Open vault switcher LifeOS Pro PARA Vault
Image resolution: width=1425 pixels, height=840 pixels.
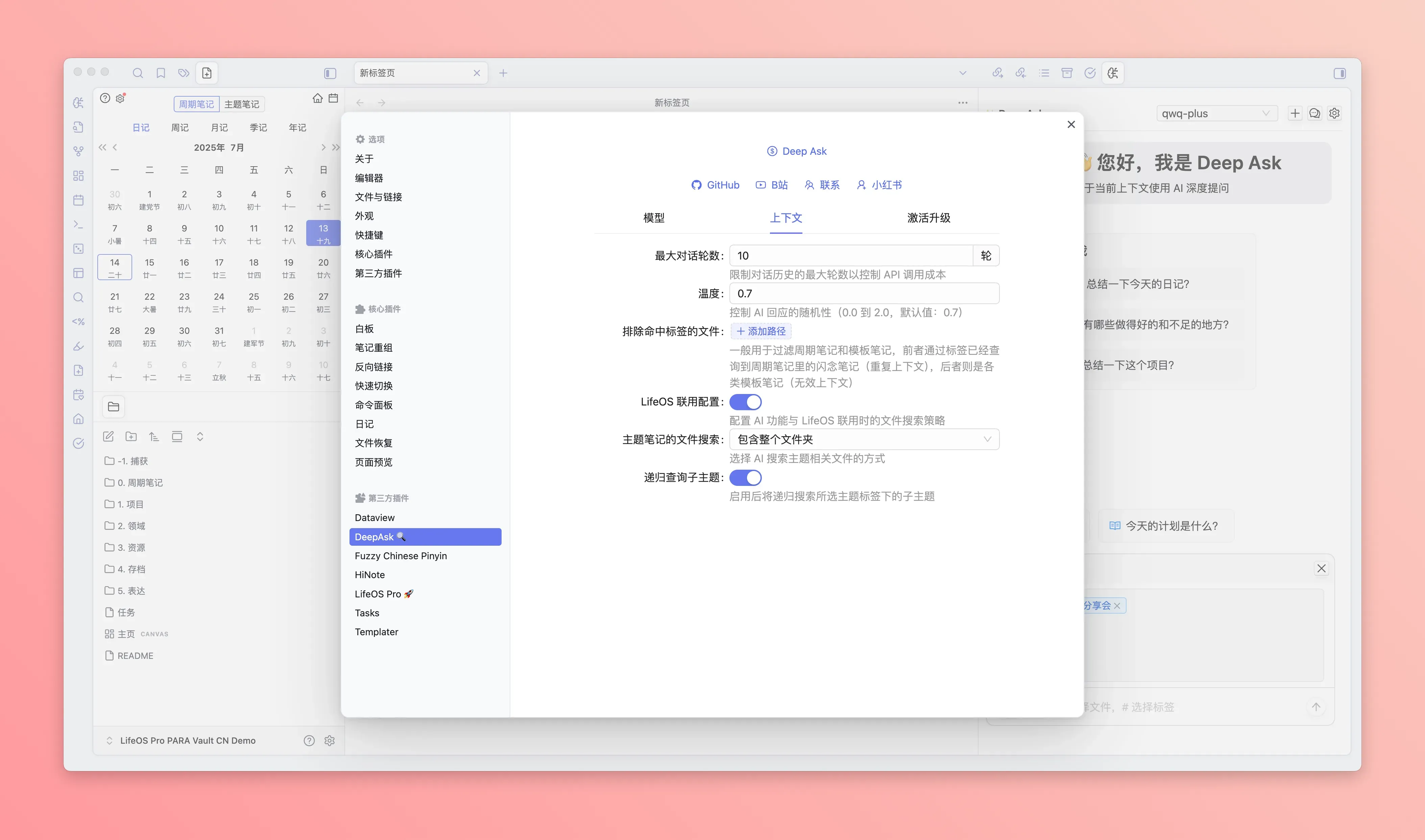point(181,740)
